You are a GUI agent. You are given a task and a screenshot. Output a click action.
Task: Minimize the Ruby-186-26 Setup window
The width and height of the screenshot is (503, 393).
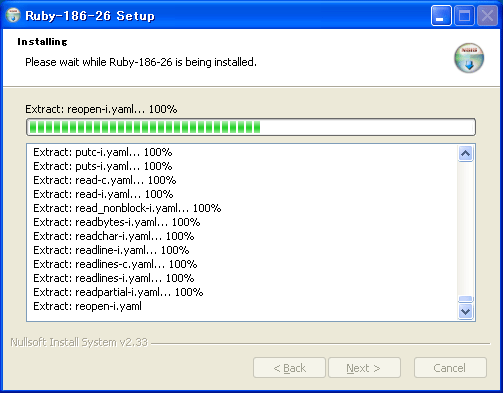coord(441,16)
